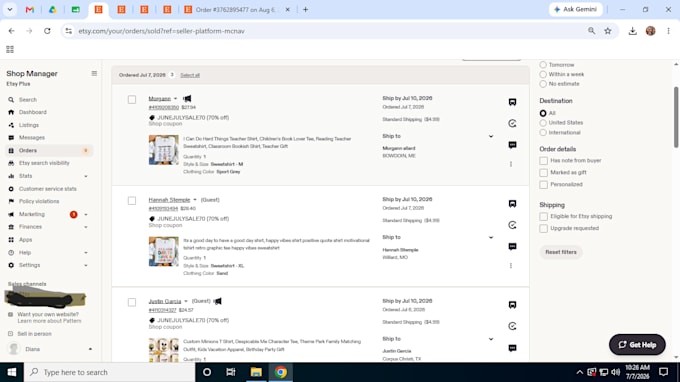
Task: Open Hannah Stemple's order number link
Action: (163, 209)
